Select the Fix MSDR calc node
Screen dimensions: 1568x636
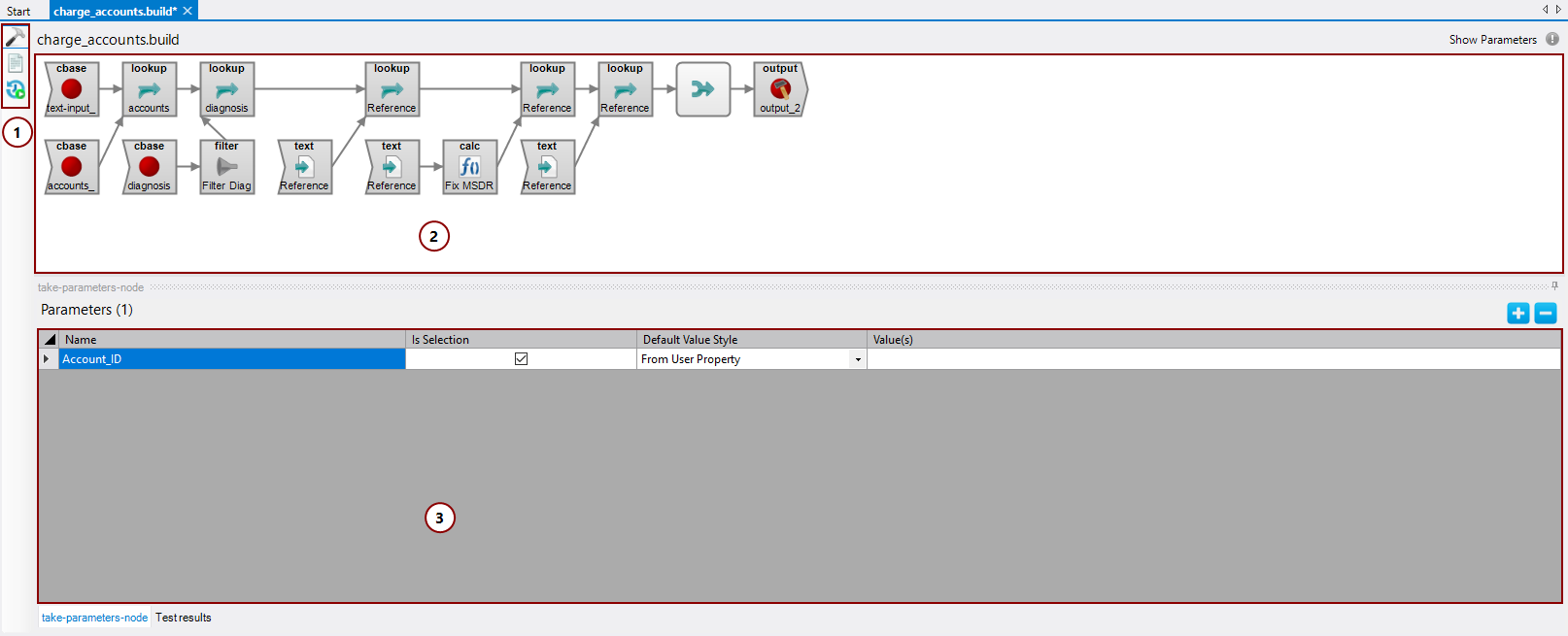click(x=469, y=167)
